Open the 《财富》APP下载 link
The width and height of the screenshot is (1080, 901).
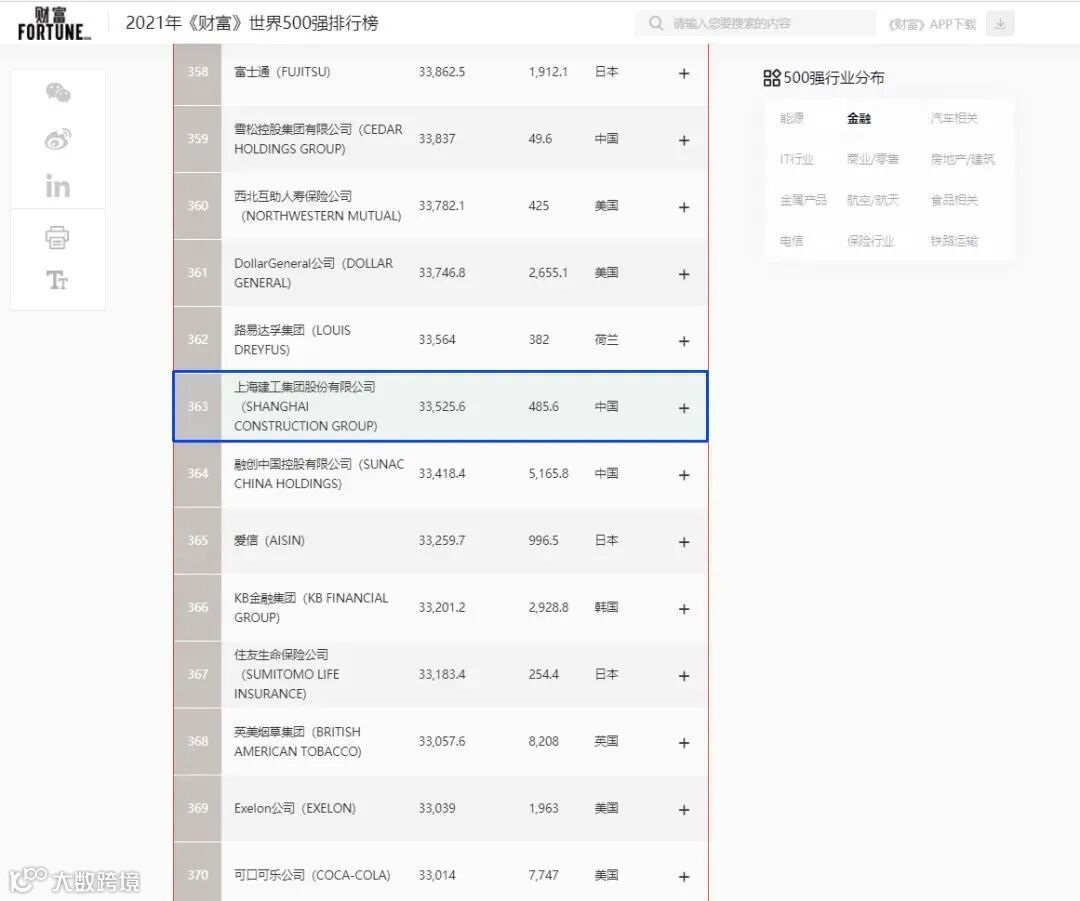[932, 24]
